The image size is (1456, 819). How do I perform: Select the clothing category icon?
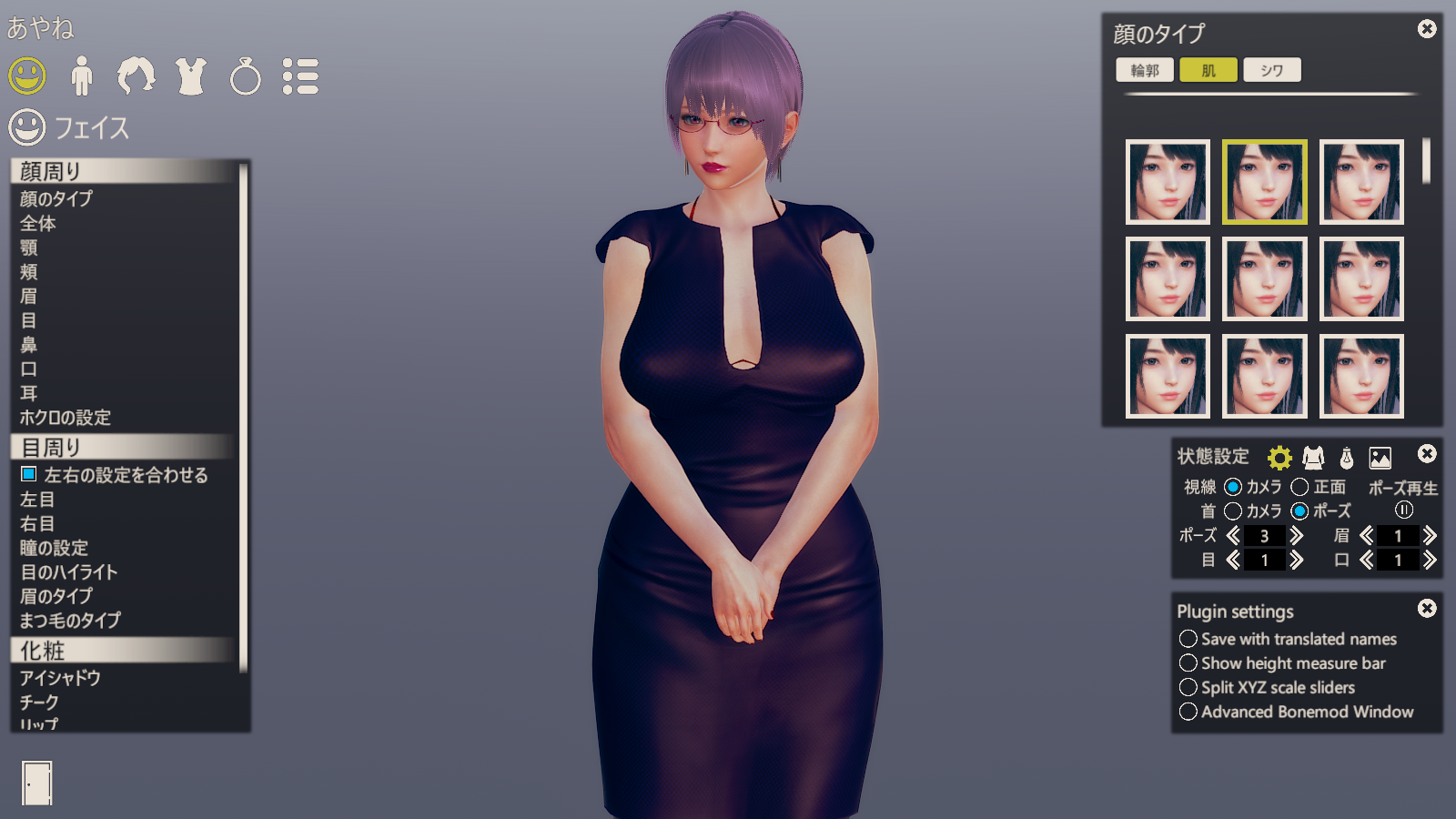[191, 76]
